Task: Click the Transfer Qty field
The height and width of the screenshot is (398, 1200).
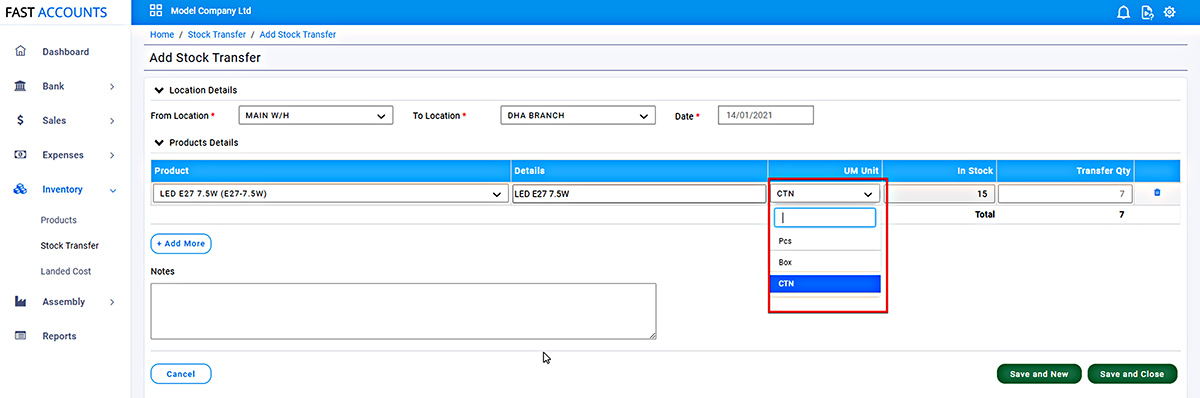Action: (1066, 194)
